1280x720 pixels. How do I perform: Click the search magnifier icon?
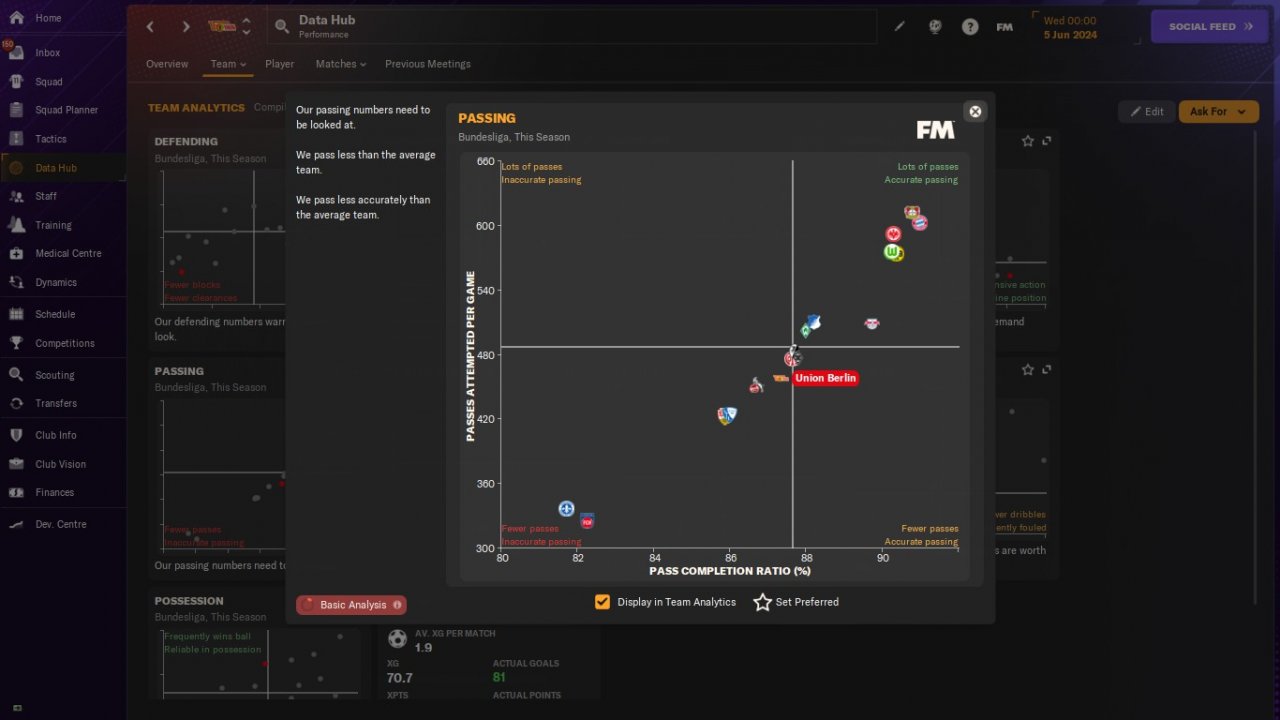(281, 27)
